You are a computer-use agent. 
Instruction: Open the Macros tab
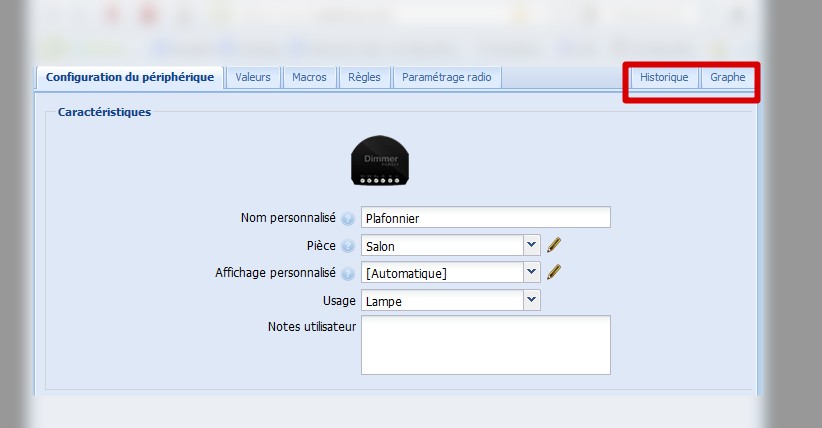[x=309, y=77]
